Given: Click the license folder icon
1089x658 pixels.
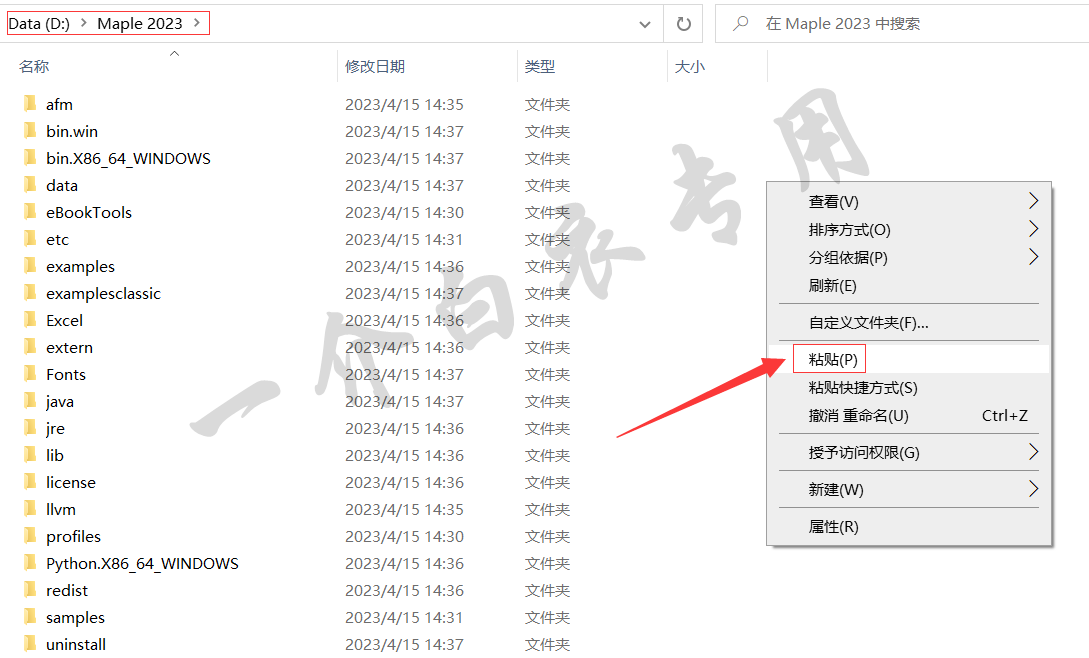Looking at the screenshot, I should (x=30, y=483).
